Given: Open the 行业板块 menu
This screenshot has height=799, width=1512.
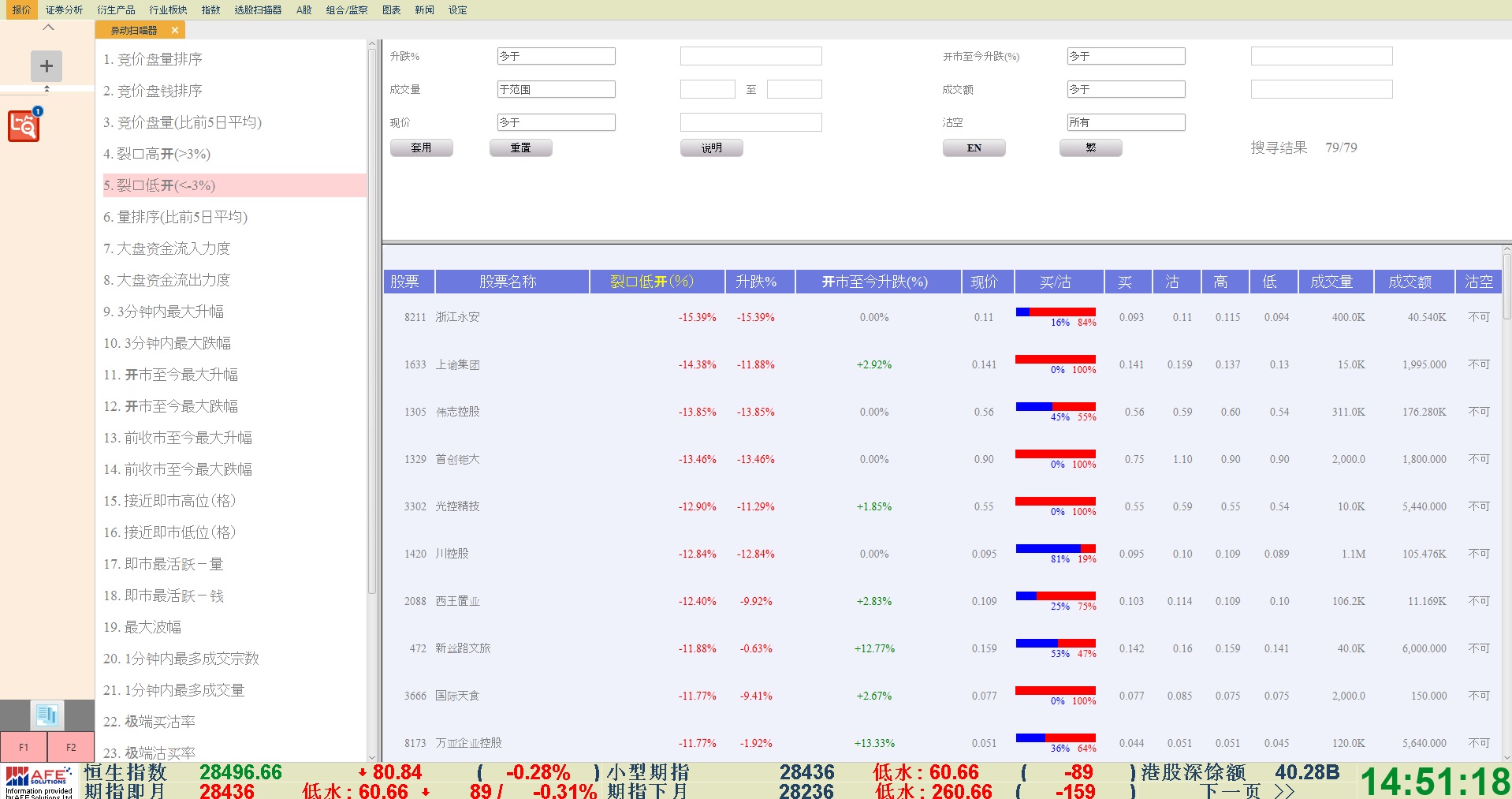Looking at the screenshot, I should click(168, 9).
